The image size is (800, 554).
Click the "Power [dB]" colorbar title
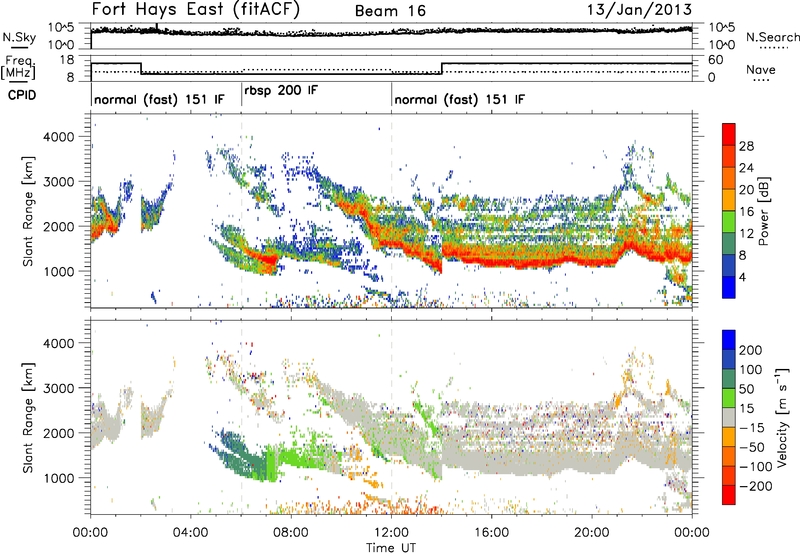[763, 211]
